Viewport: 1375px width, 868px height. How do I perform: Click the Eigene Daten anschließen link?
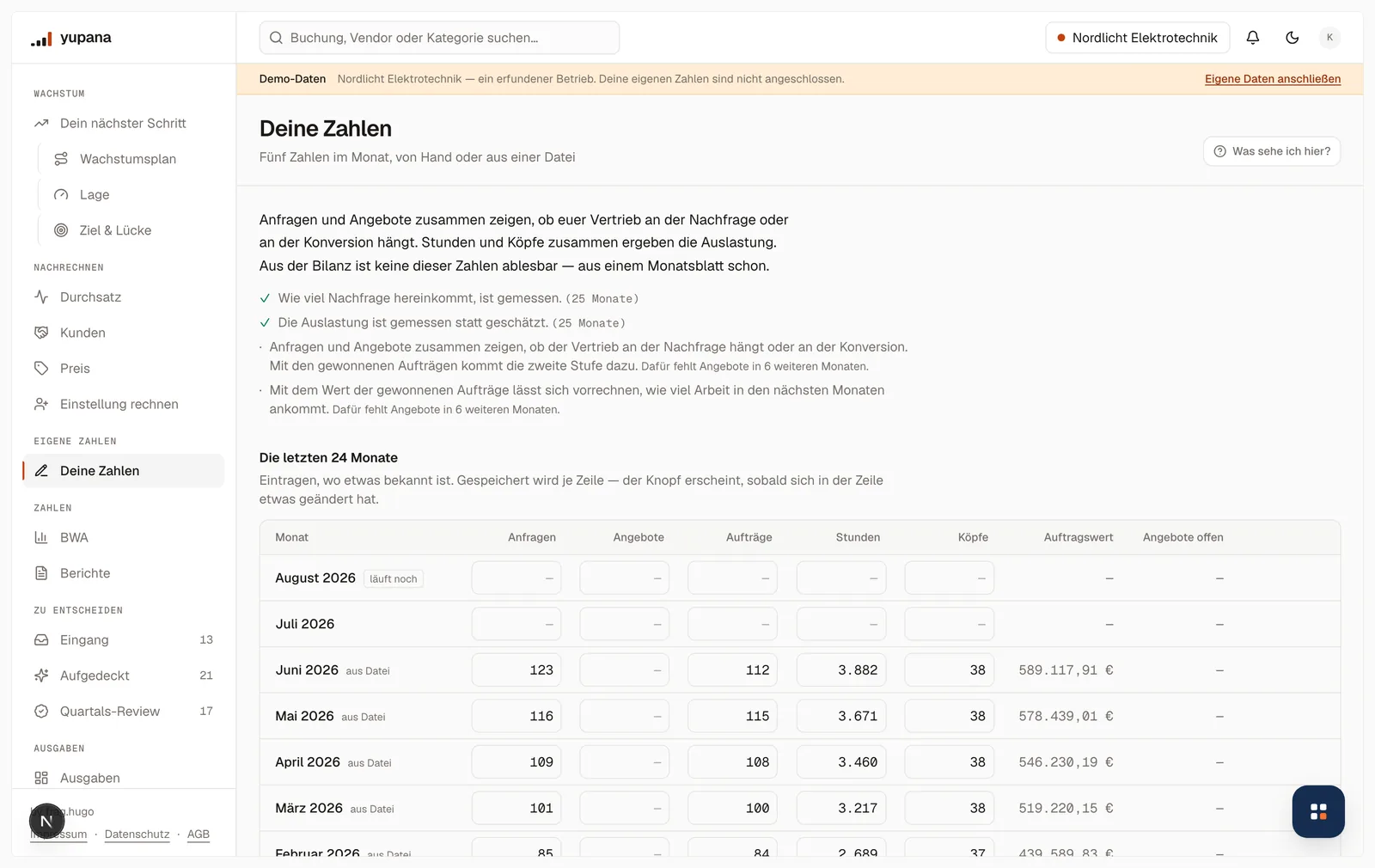point(1273,79)
